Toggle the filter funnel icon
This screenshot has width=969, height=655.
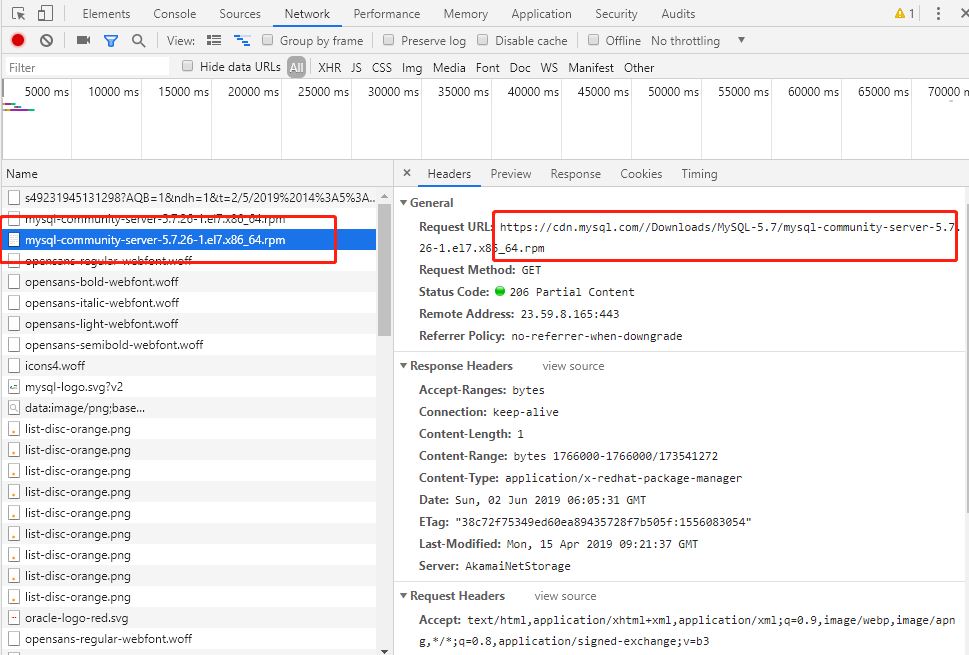[111, 40]
